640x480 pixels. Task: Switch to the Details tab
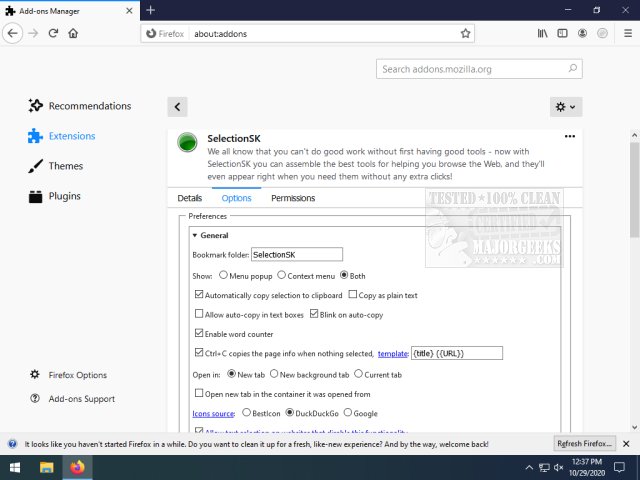click(x=189, y=198)
